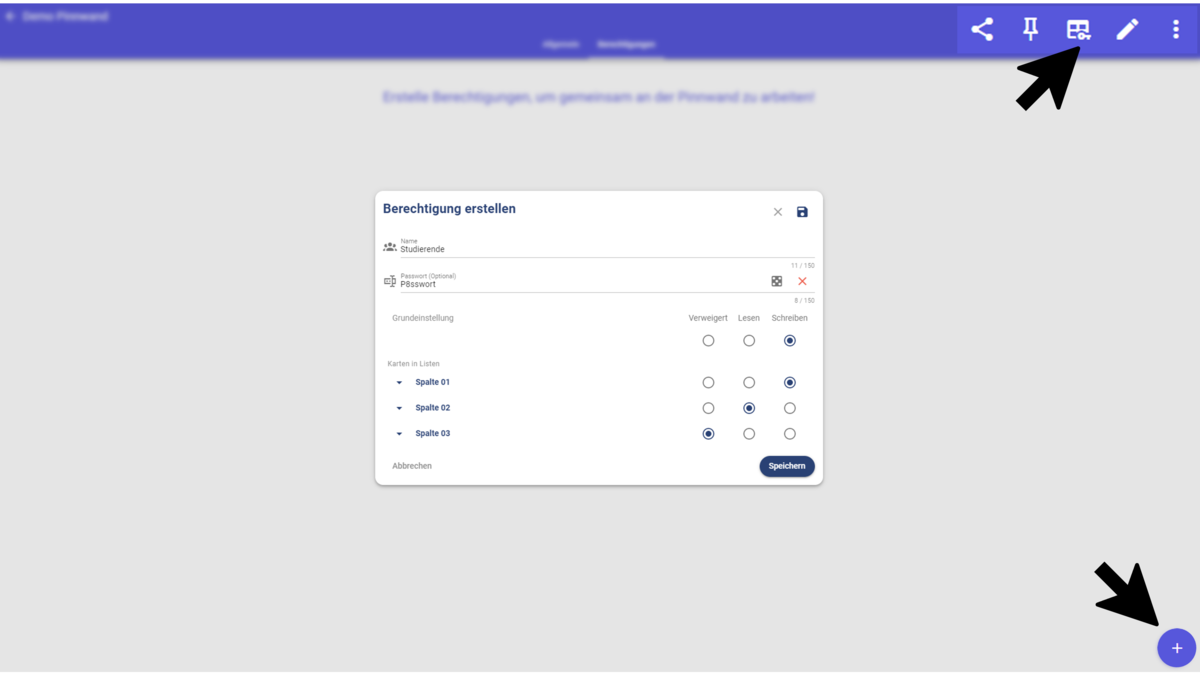Clear password with the red X icon
Viewport: 1200px width, 676px height.
point(802,282)
